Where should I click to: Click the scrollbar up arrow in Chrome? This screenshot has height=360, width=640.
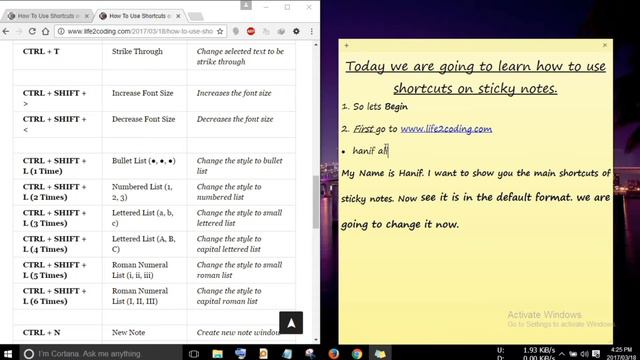pos(316,44)
